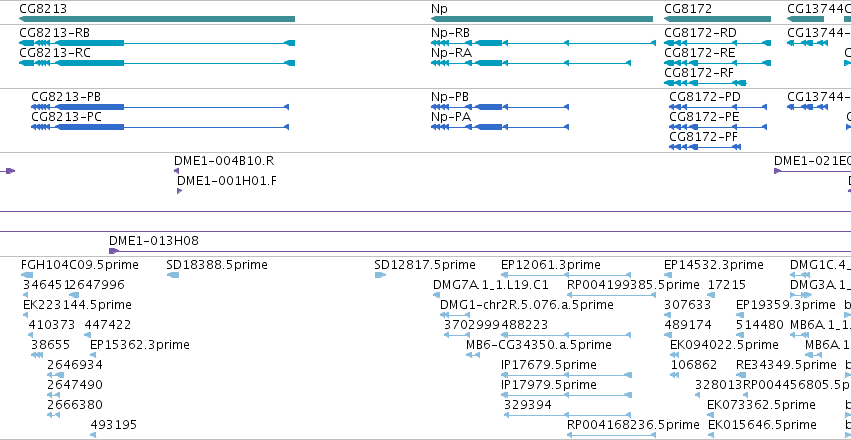
Task: Click the EK223144.5prime glyph
Action: coord(27,315)
